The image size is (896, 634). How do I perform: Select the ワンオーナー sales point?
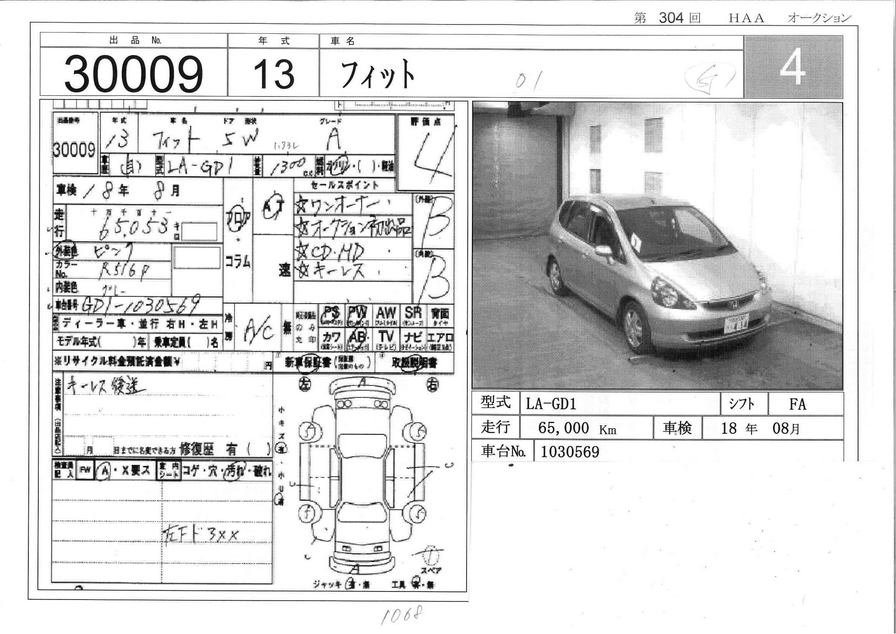[345, 204]
